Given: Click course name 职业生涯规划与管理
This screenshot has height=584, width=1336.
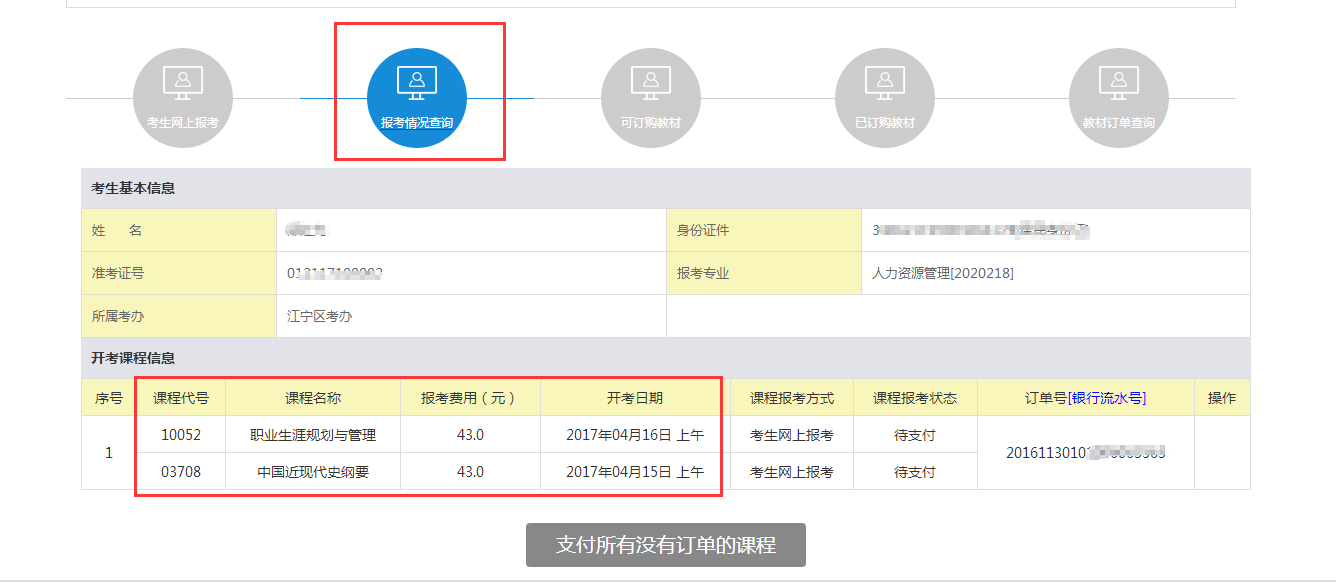Looking at the screenshot, I should [313, 435].
